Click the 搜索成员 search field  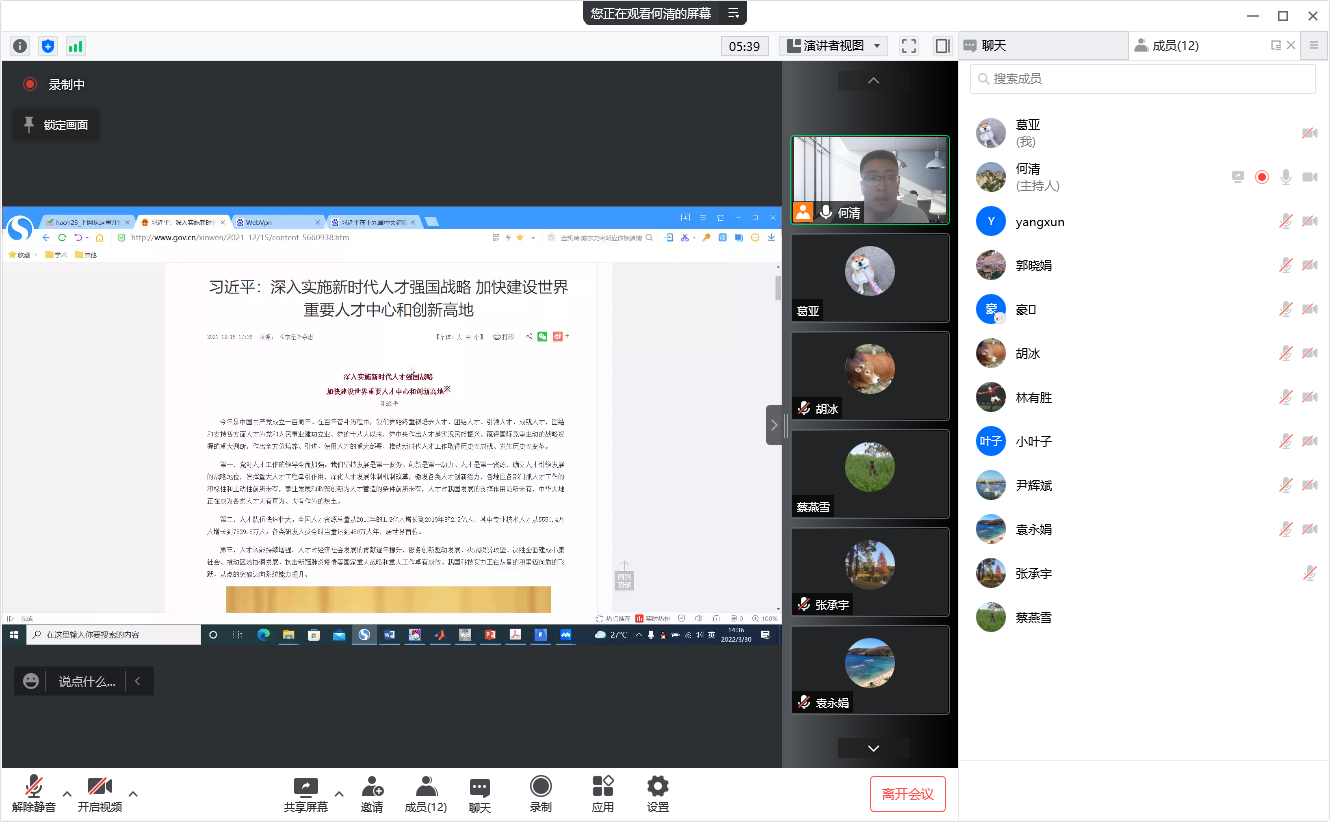click(x=1142, y=79)
